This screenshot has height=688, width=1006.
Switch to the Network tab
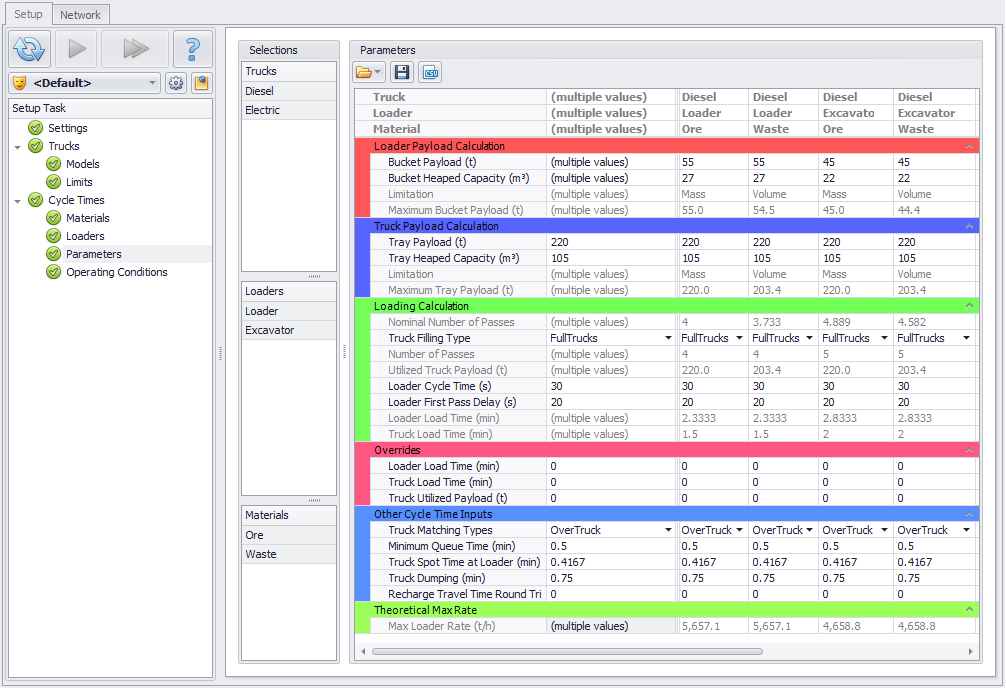[80, 15]
